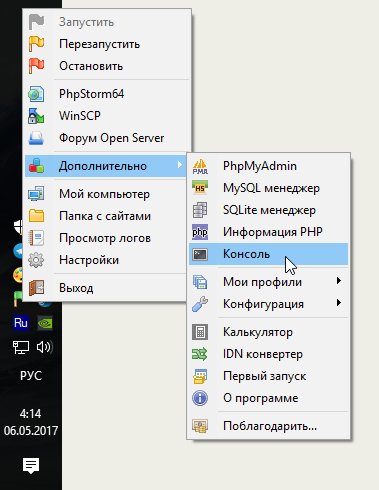Click Поблагодарить… at the submenu bottom
Screen dimensions: 379x490
click(x=269, y=426)
